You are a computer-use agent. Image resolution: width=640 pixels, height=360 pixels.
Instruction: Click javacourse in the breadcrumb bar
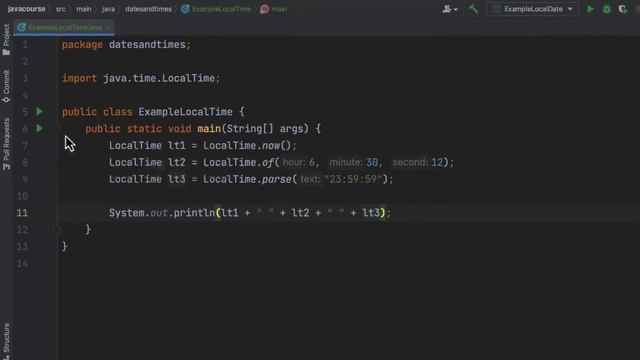coord(27,9)
